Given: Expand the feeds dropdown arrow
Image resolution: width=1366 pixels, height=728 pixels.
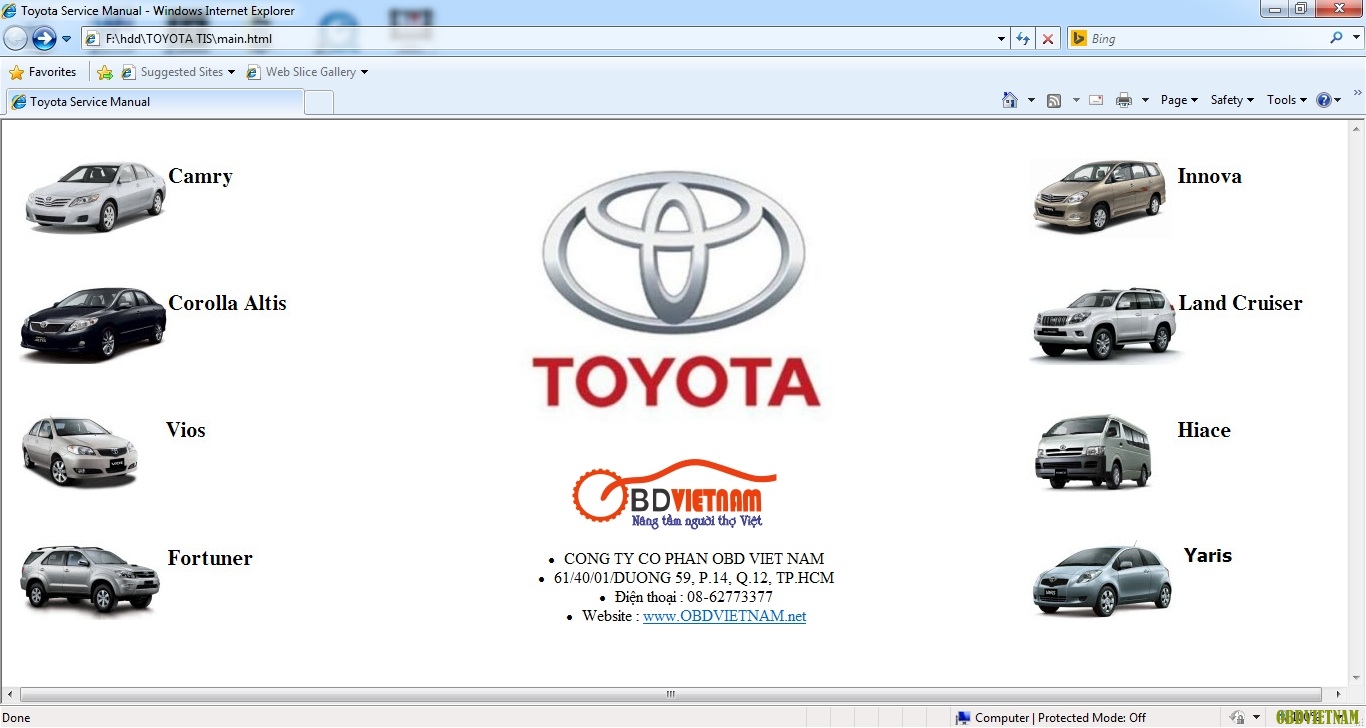Looking at the screenshot, I should click(1076, 100).
